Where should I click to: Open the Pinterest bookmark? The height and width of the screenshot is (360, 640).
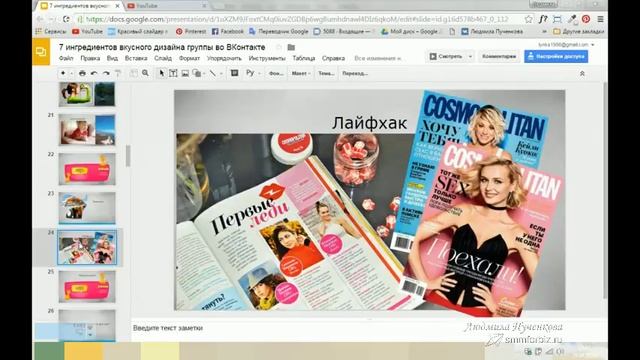(191, 31)
